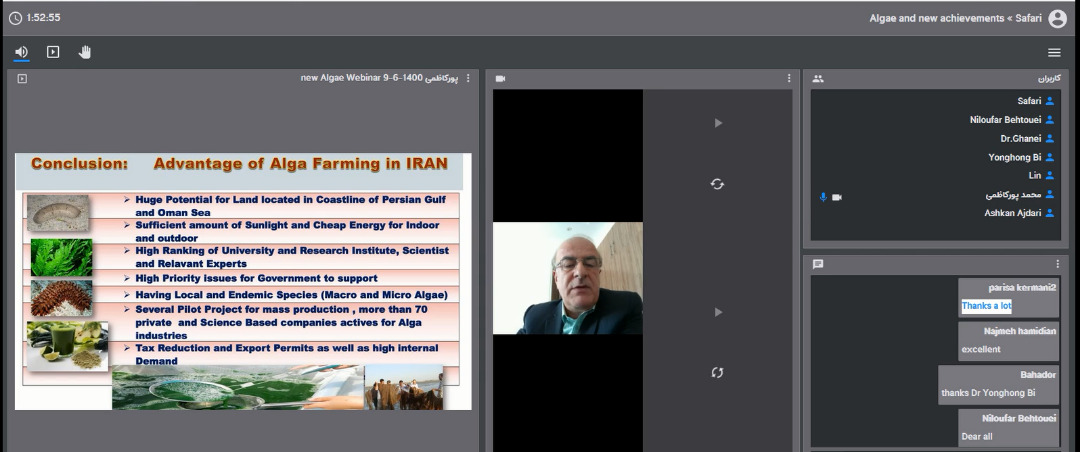Click the blue microphone icon in attendee list
This screenshot has width=1080, height=452.
tap(823, 197)
